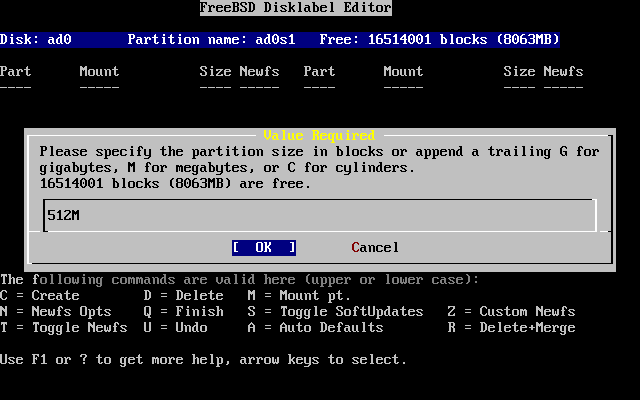Viewport: 640px width, 400px height.
Task: Click the Cancel button
Action: point(375,247)
